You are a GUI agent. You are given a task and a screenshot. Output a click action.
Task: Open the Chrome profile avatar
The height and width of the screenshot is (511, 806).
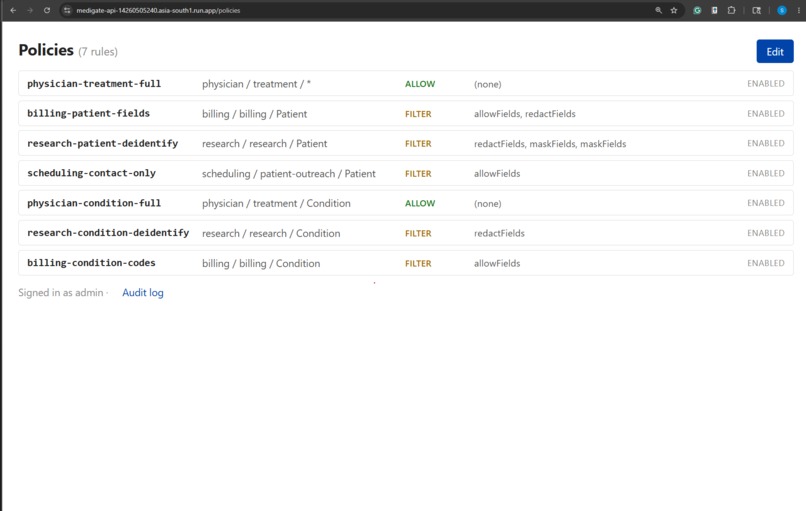coord(782,10)
